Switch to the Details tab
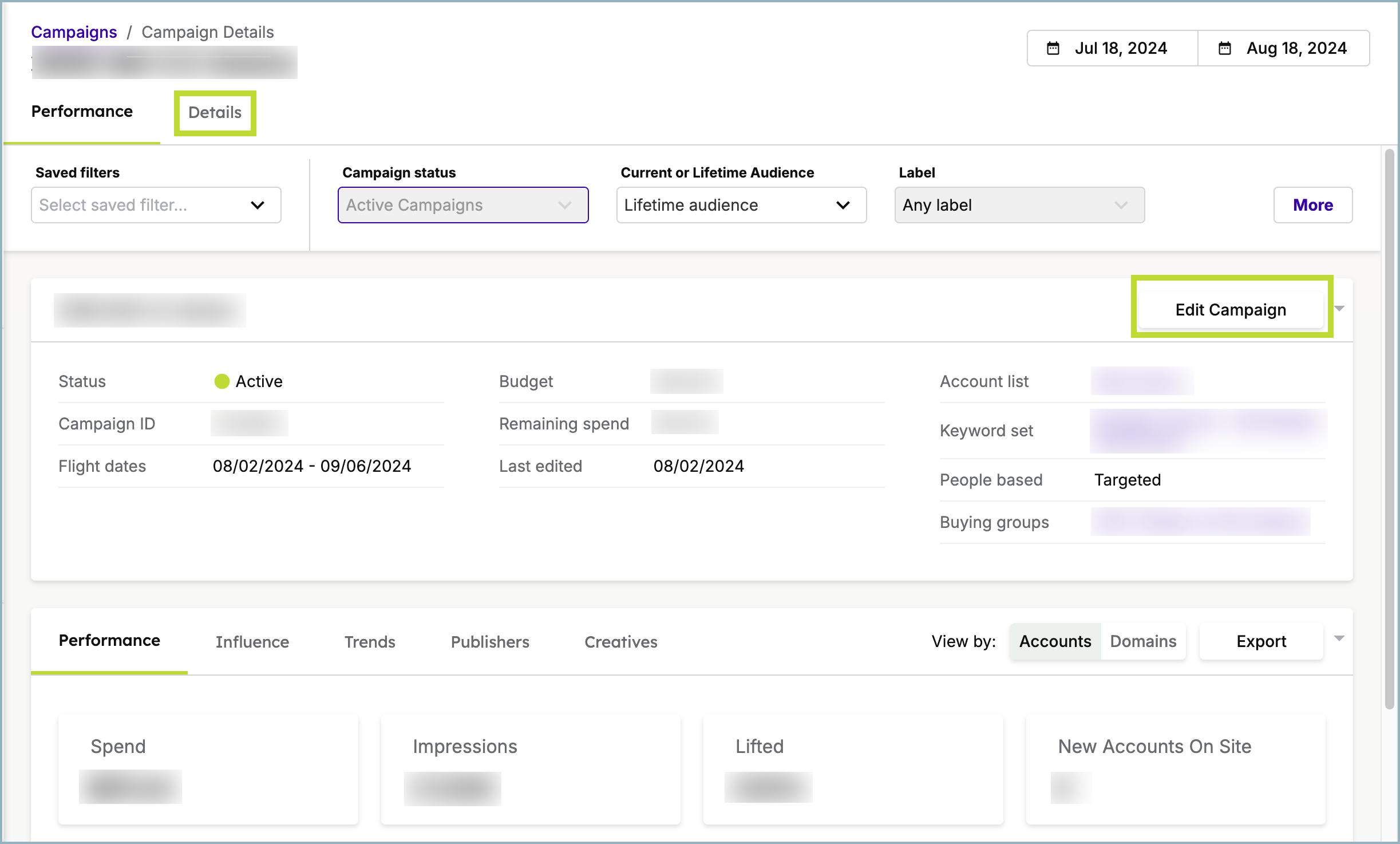 (215, 112)
